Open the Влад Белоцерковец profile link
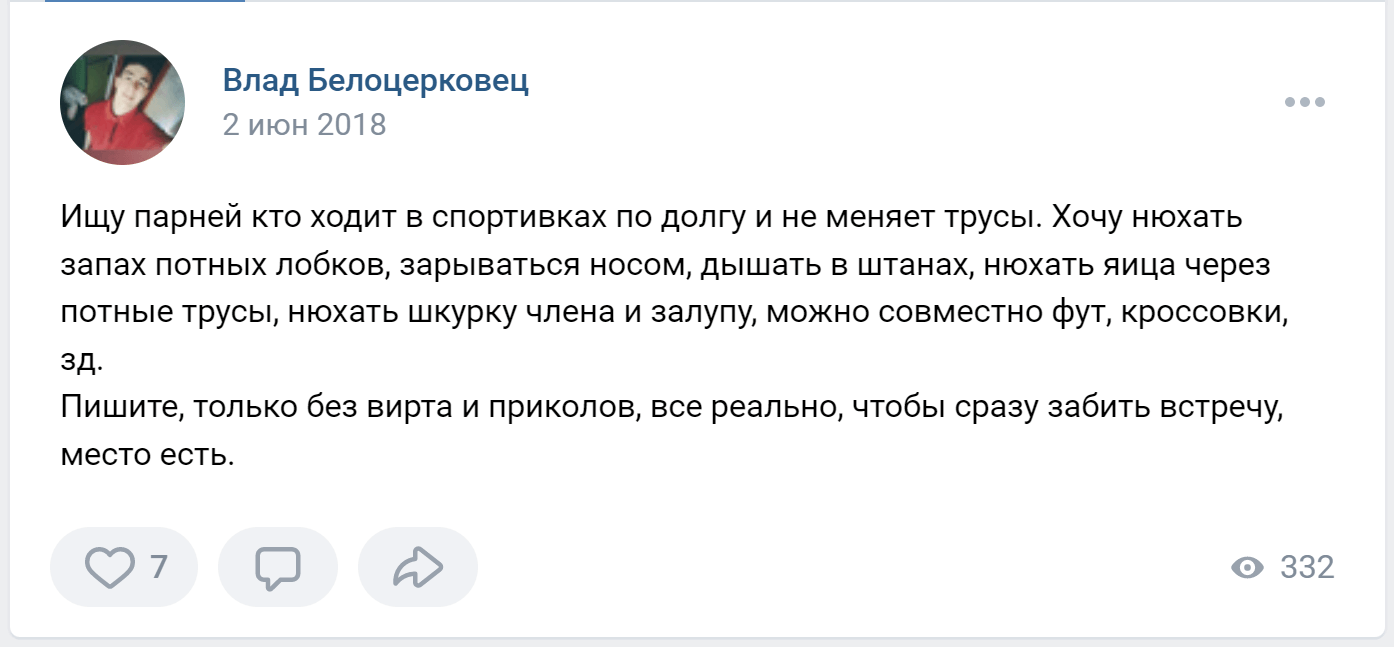This screenshot has height=647, width=1394. click(375, 80)
